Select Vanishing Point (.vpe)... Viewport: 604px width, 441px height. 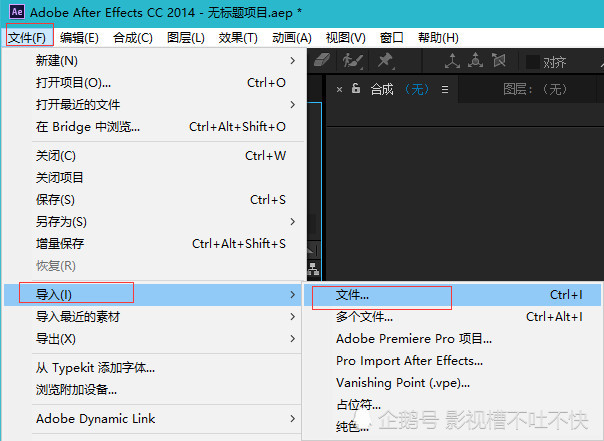(452, 383)
